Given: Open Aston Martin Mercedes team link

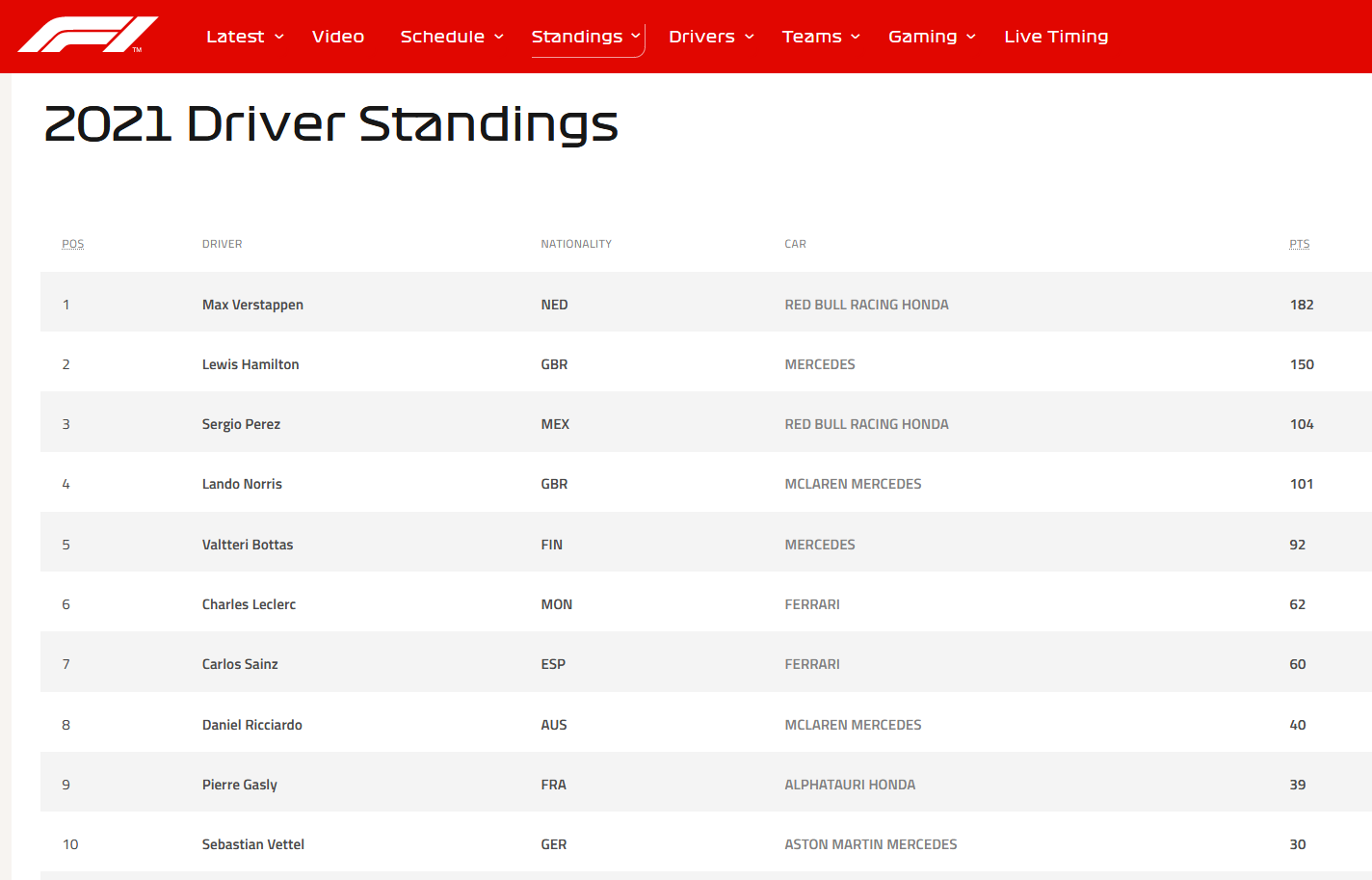Looking at the screenshot, I should click(x=871, y=844).
